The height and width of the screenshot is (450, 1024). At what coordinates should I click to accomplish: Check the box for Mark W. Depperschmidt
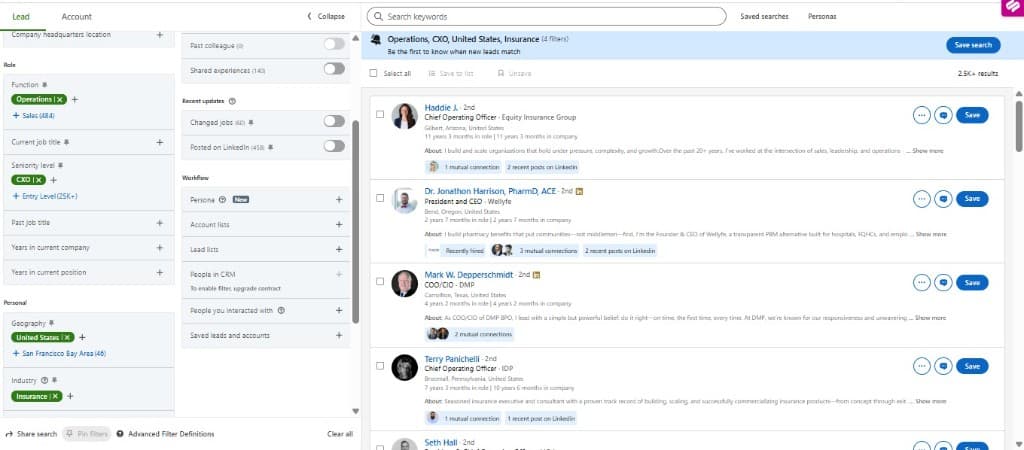tap(380, 281)
